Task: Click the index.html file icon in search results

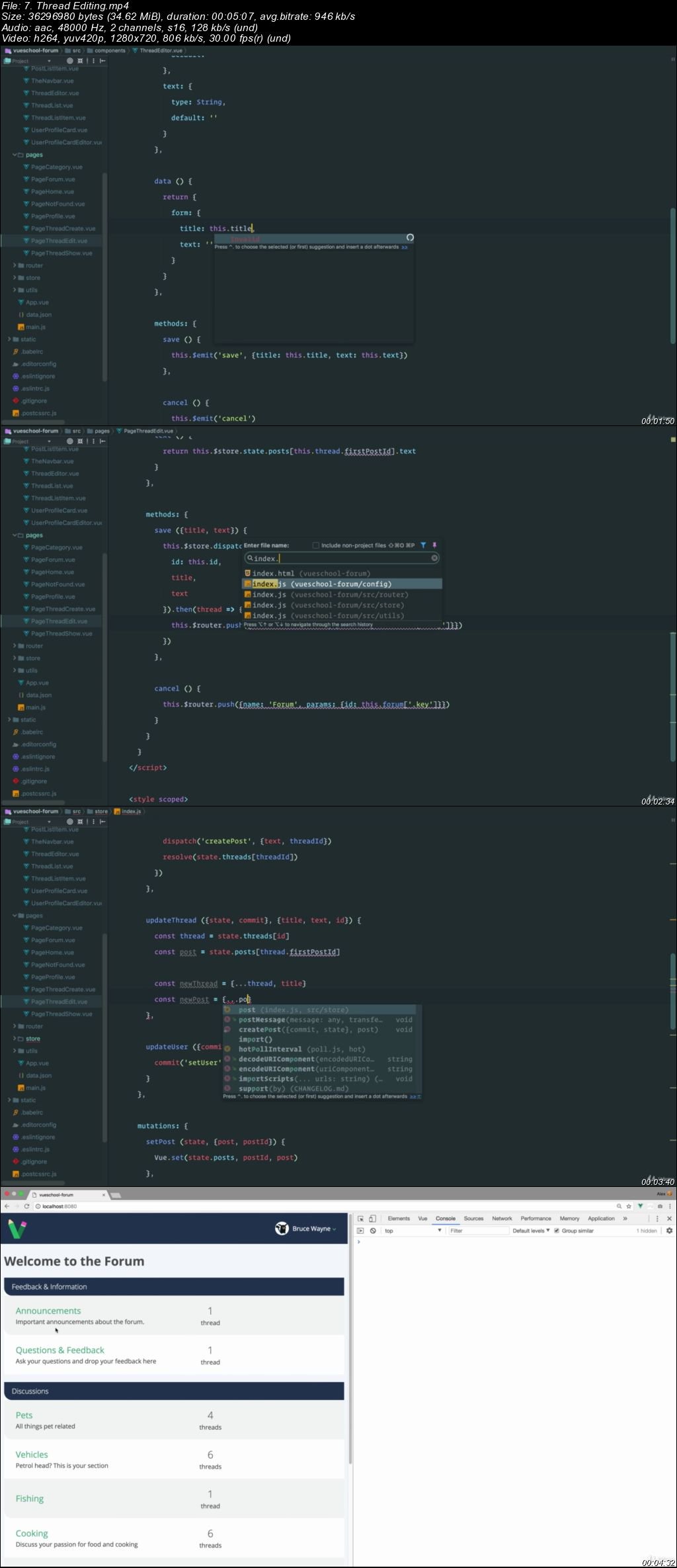Action: tap(248, 574)
